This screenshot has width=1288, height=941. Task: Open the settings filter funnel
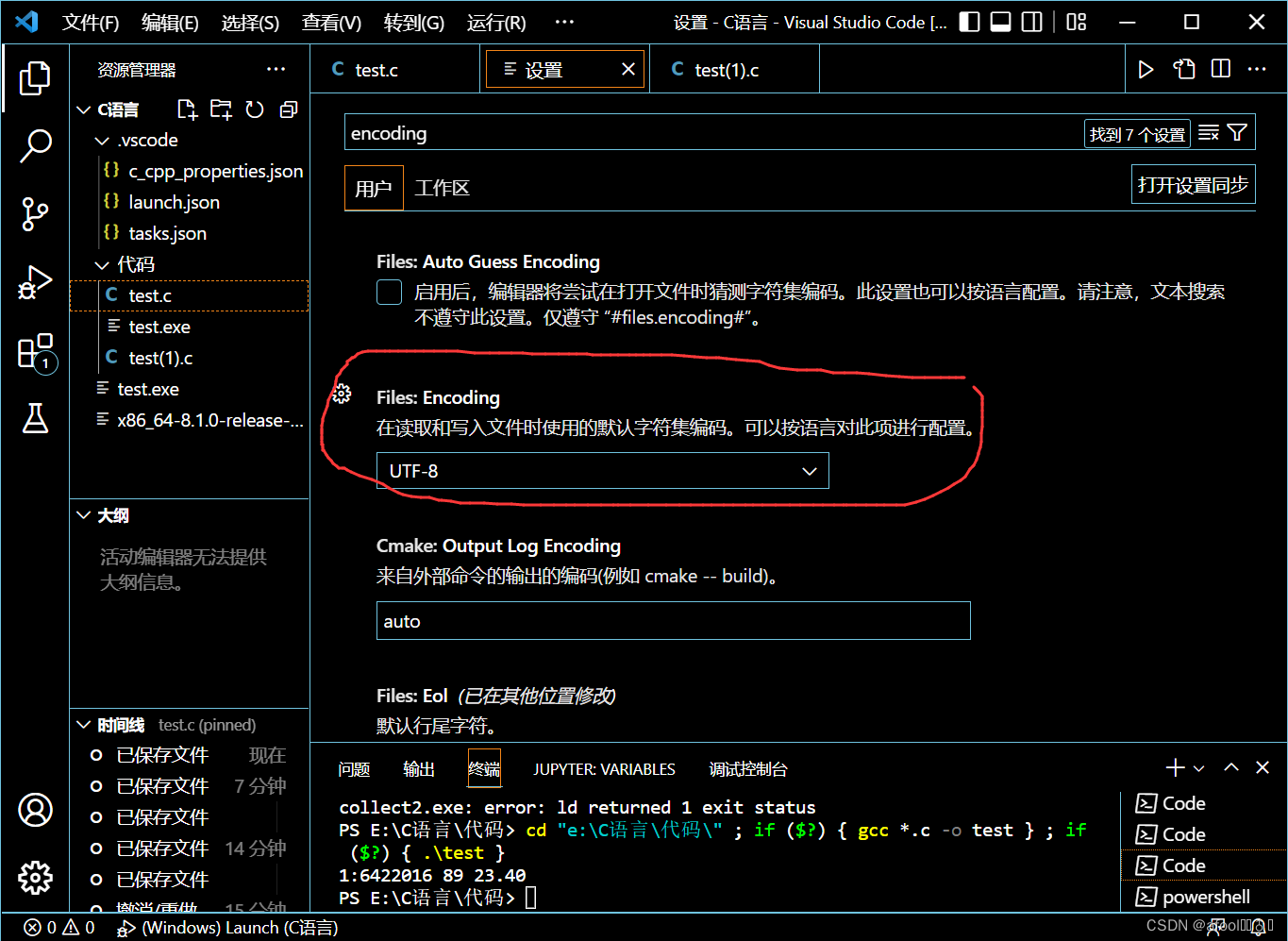pyautogui.click(x=1238, y=133)
